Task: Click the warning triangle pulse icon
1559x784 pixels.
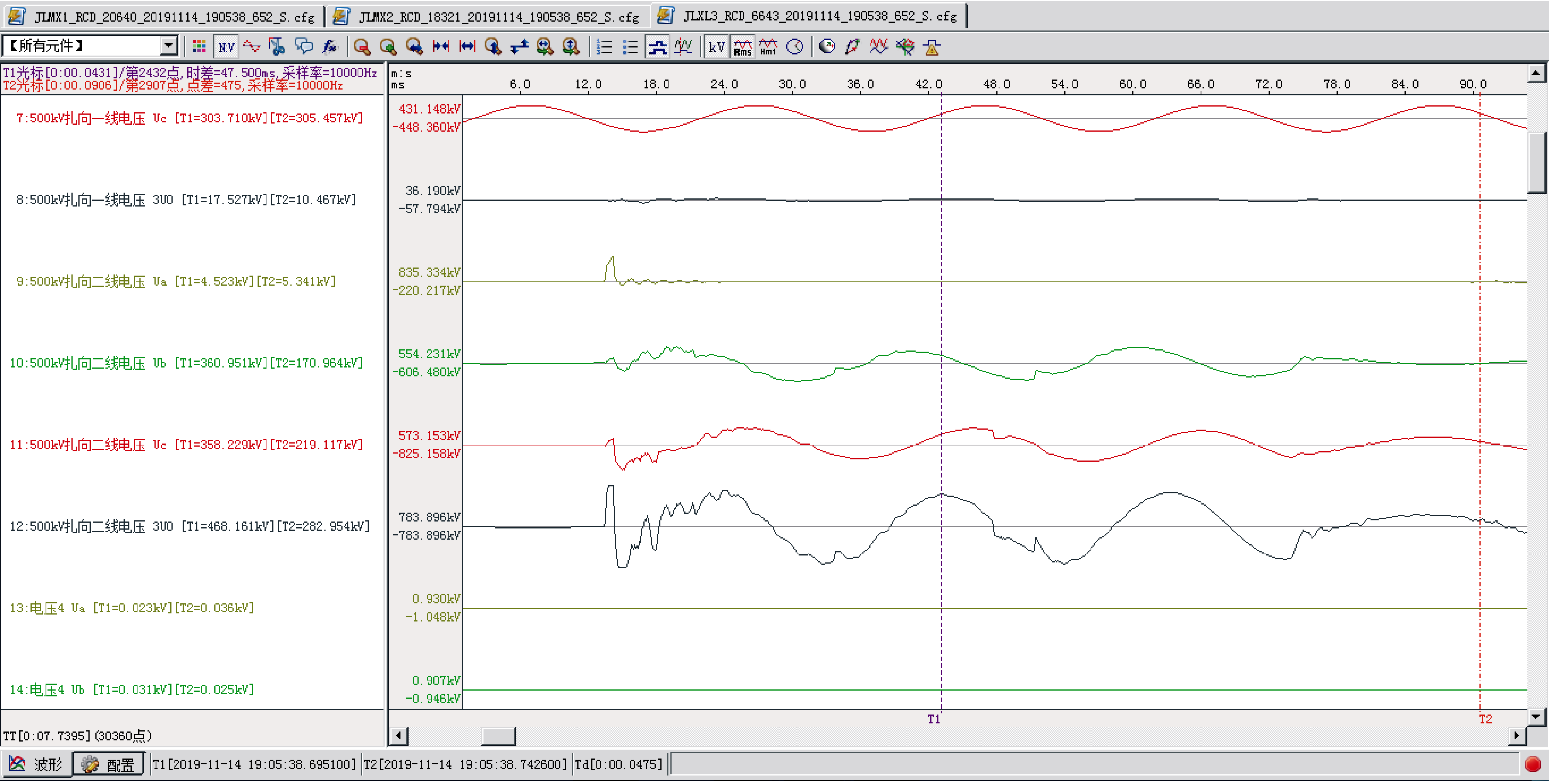Action: tap(932, 47)
